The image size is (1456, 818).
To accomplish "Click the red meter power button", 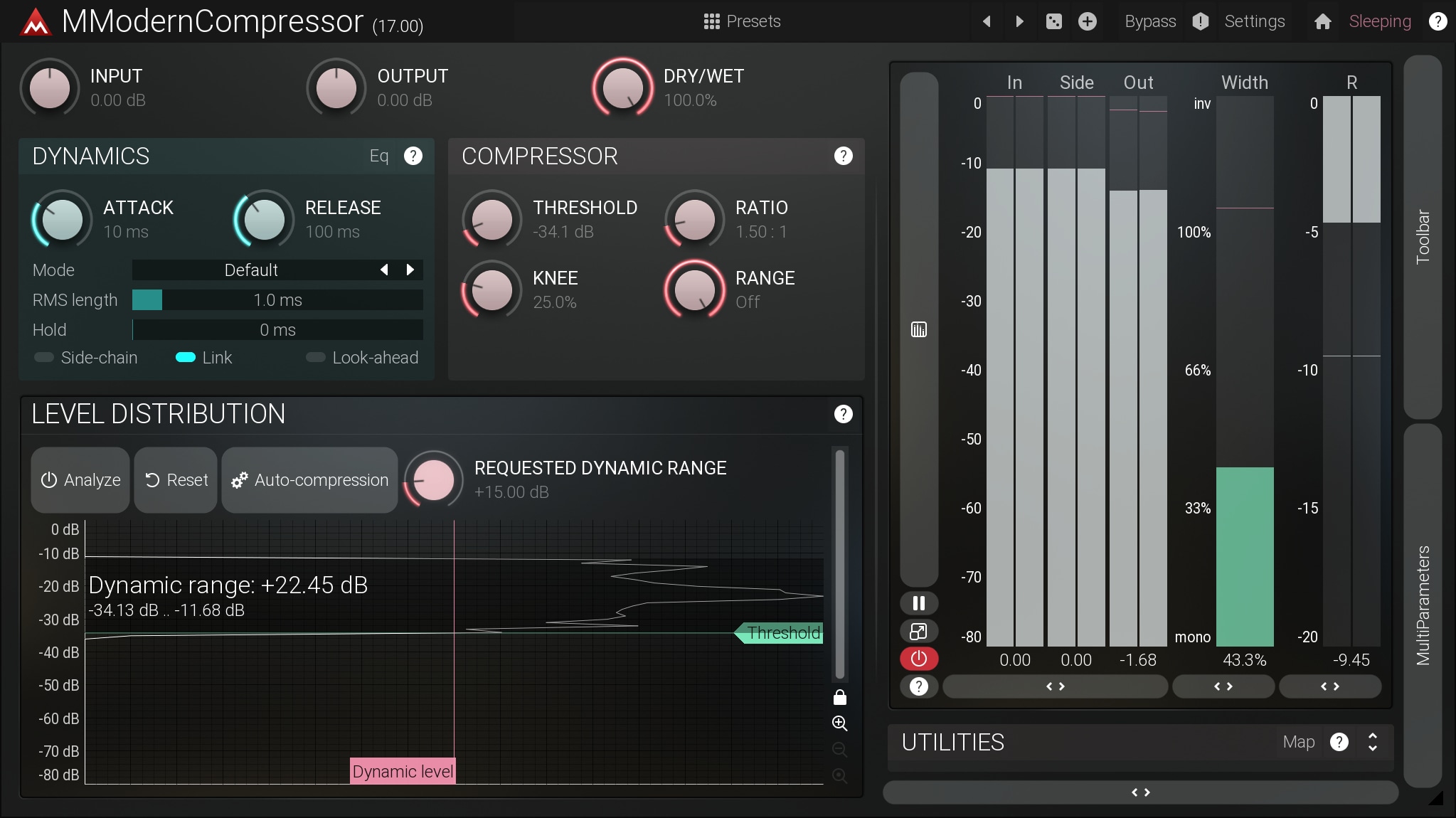I will point(918,659).
